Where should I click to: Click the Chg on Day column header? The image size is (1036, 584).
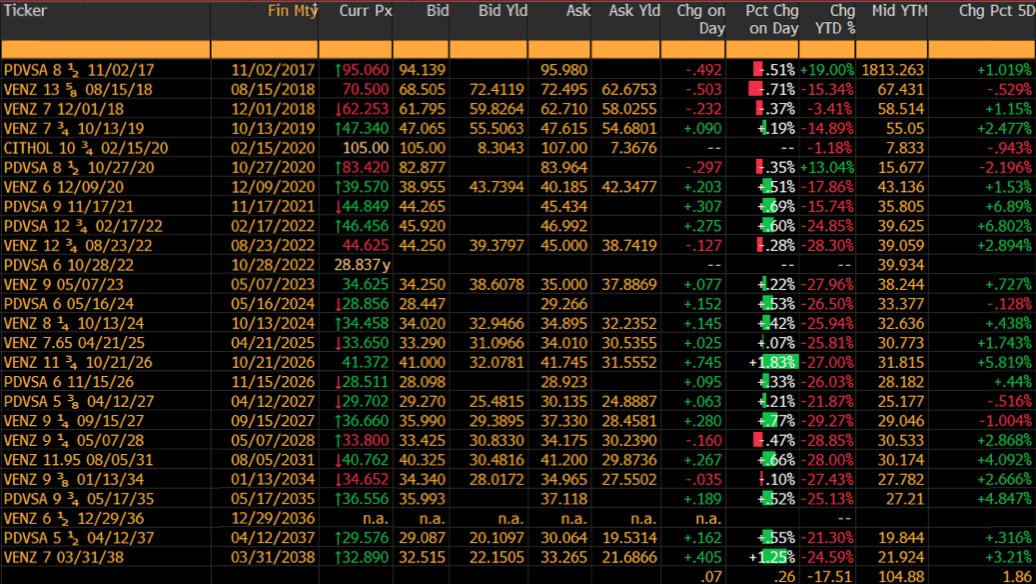pyautogui.click(x=701, y=19)
